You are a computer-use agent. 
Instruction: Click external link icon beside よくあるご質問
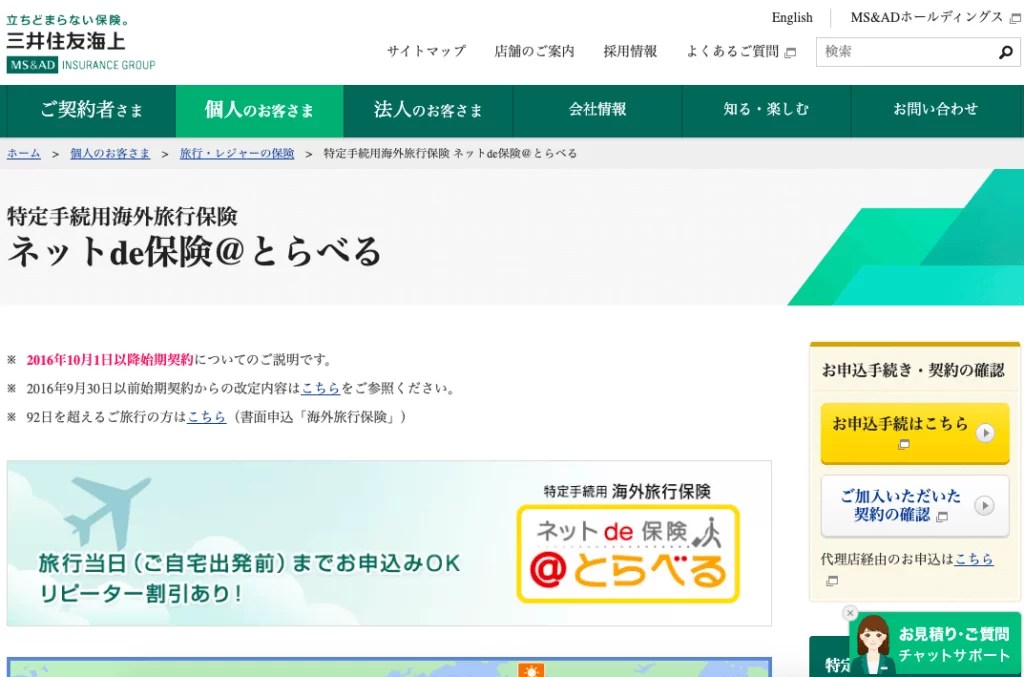coord(790,52)
